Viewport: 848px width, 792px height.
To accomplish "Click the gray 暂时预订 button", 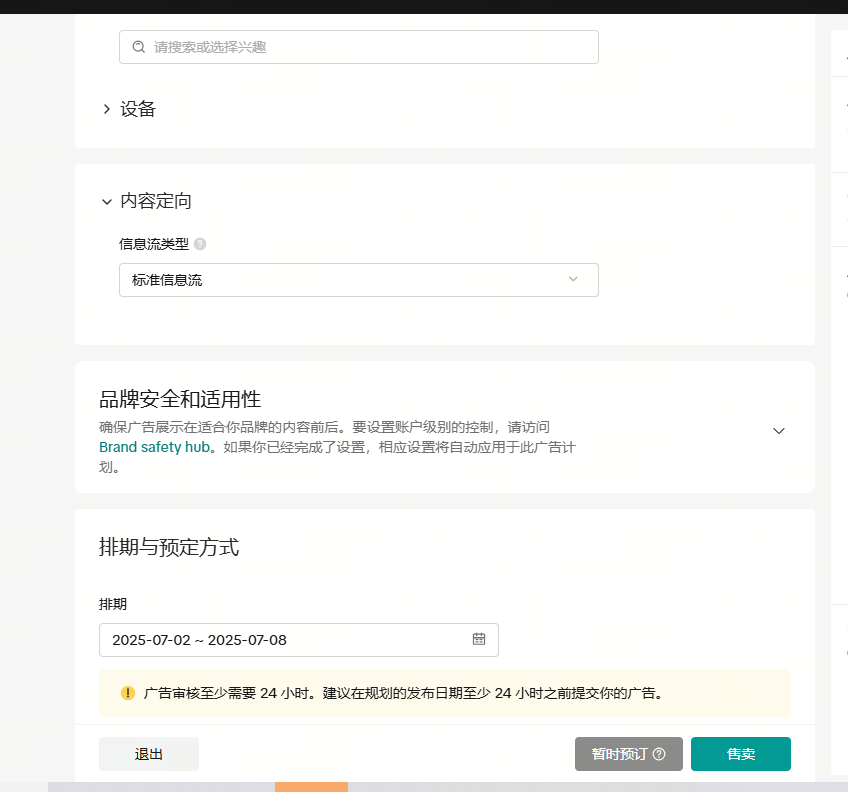I will [x=620, y=754].
